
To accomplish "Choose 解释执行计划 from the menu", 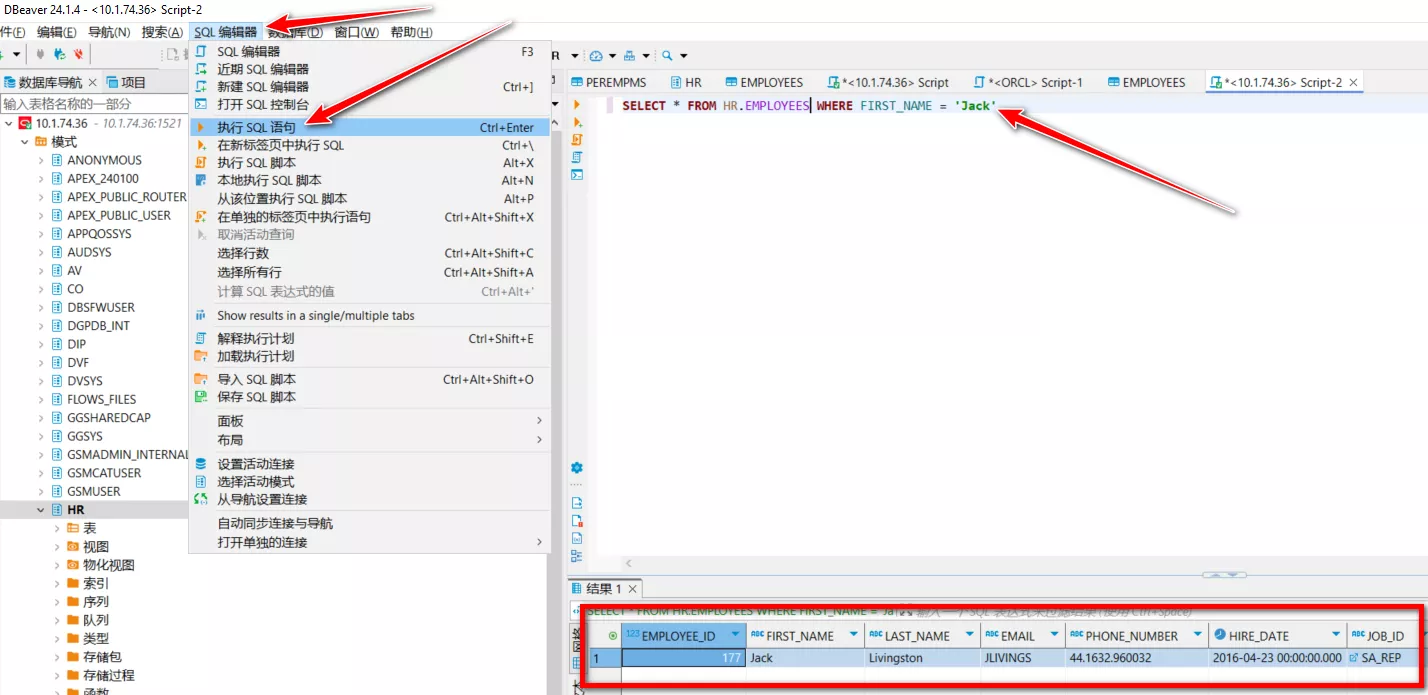I will coord(256,339).
